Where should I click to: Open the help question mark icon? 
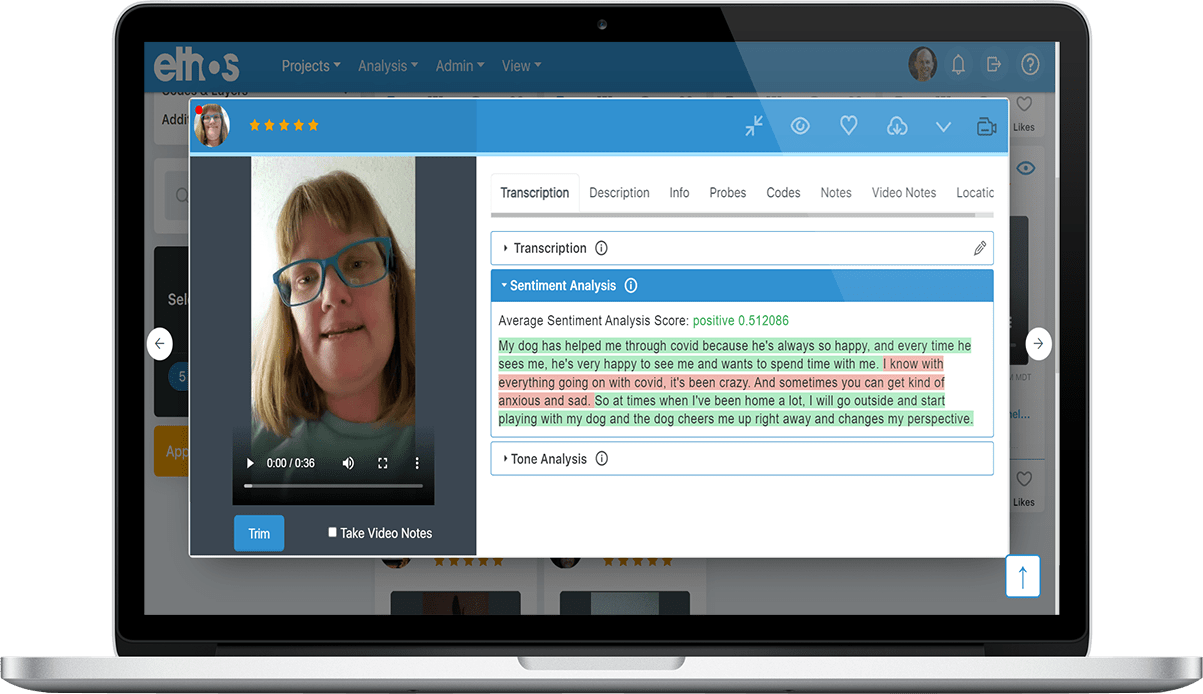click(x=1030, y=65)
